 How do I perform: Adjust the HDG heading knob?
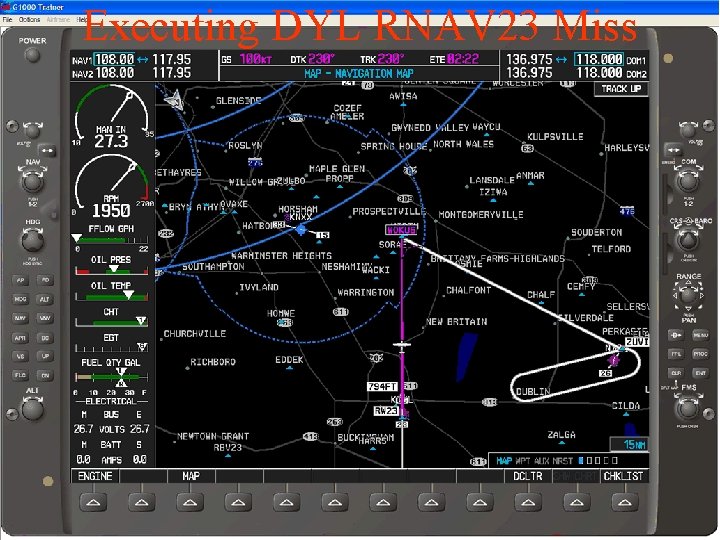click(33, 241)
